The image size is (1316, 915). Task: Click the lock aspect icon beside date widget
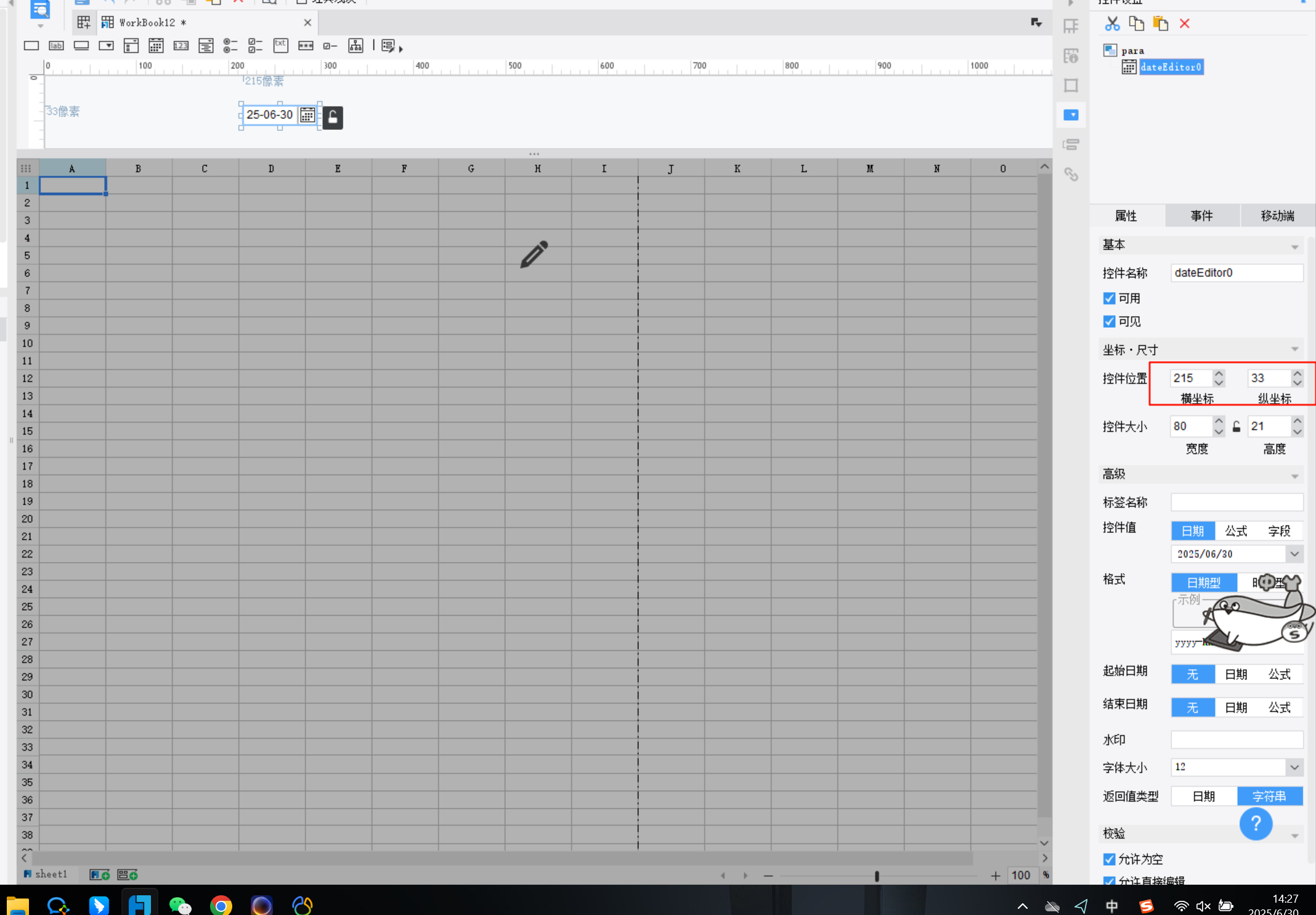tap(333, 117)
